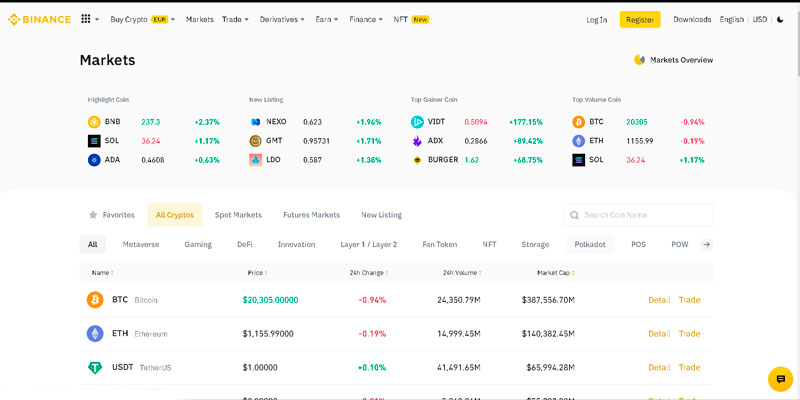Toggle dark mode moon icon
800x400 pixels.
pyautogui.click(x=780, y=19)
